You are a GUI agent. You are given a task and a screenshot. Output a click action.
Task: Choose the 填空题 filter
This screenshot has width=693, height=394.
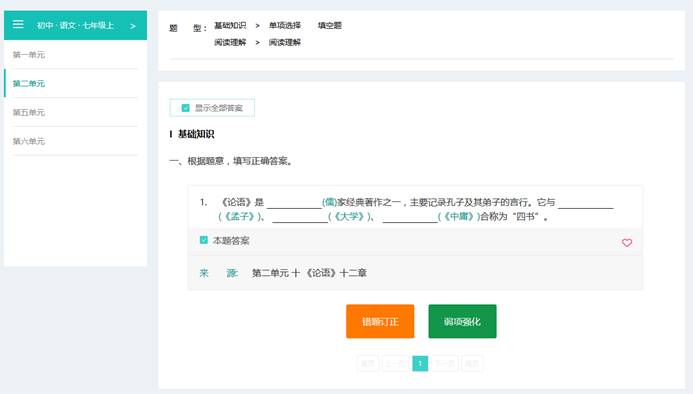(330, 26)
